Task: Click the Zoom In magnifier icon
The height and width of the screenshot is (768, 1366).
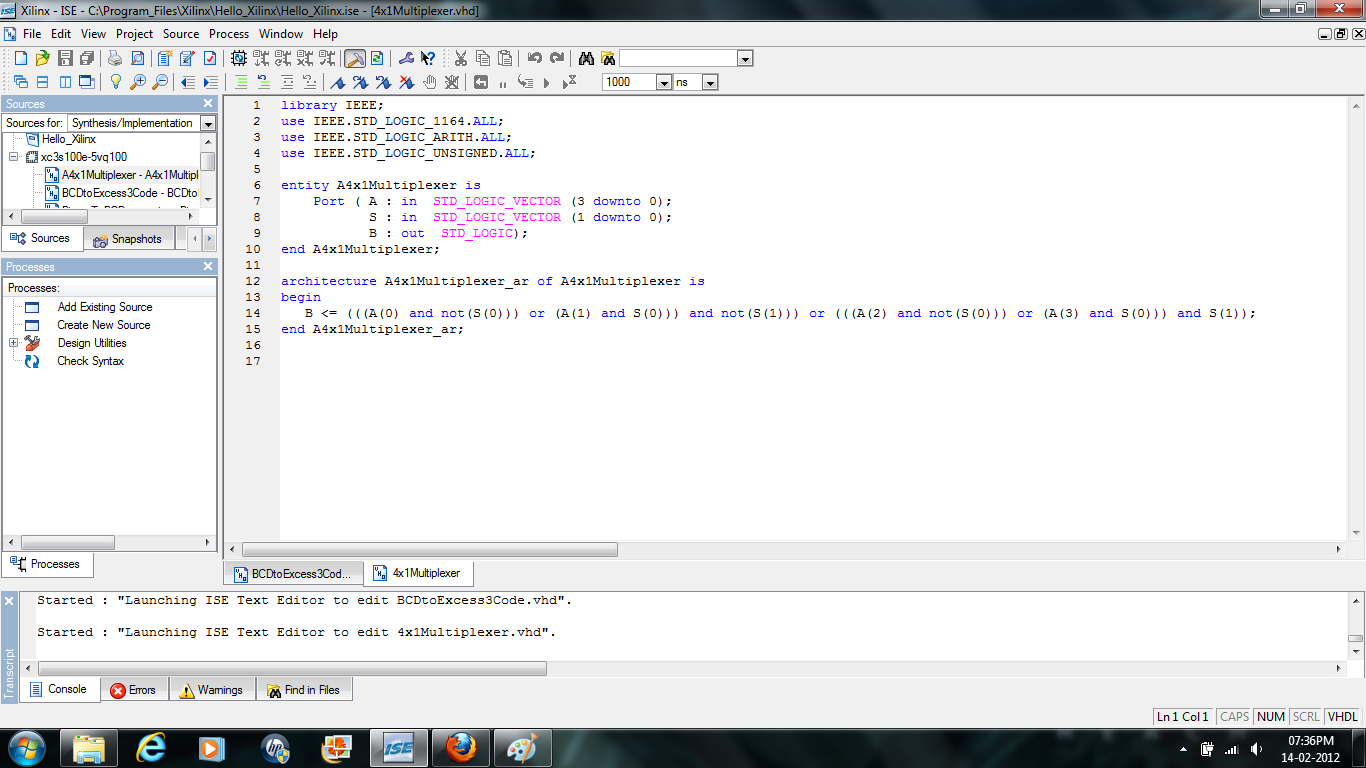Action: point(137,82)
